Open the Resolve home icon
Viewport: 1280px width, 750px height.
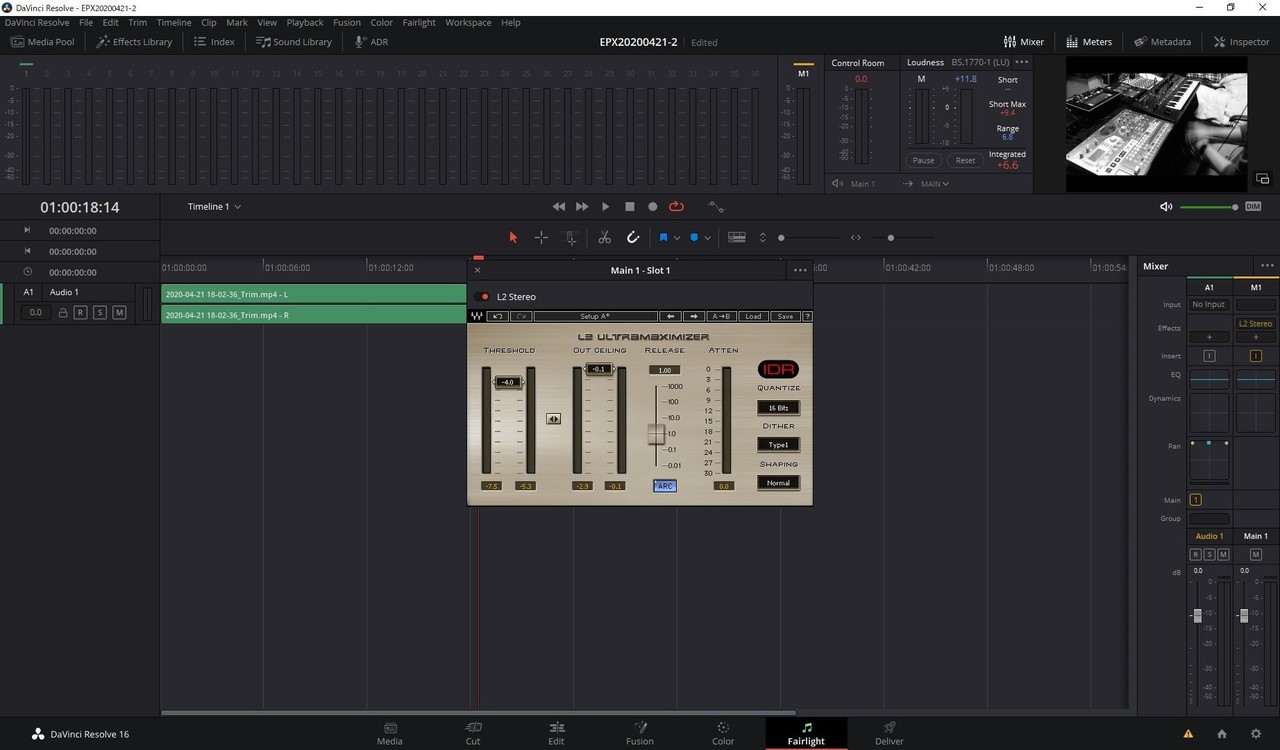(1222, 734)
